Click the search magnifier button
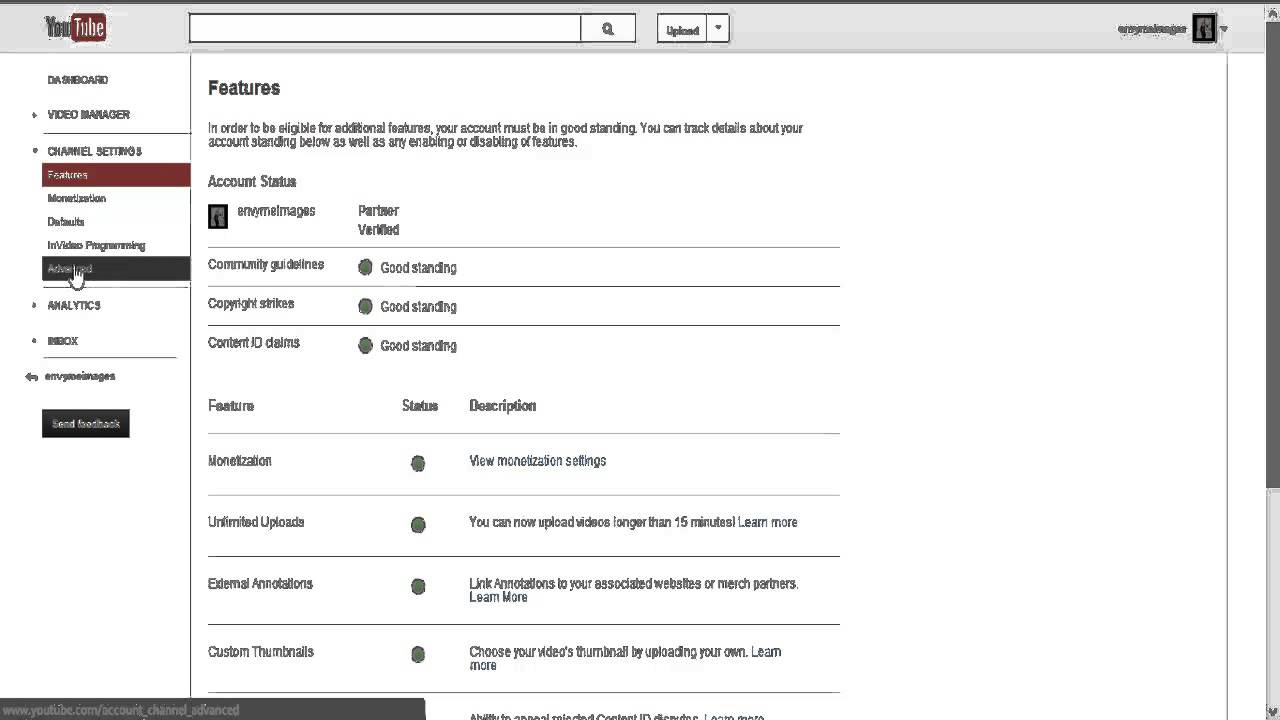 608,29
